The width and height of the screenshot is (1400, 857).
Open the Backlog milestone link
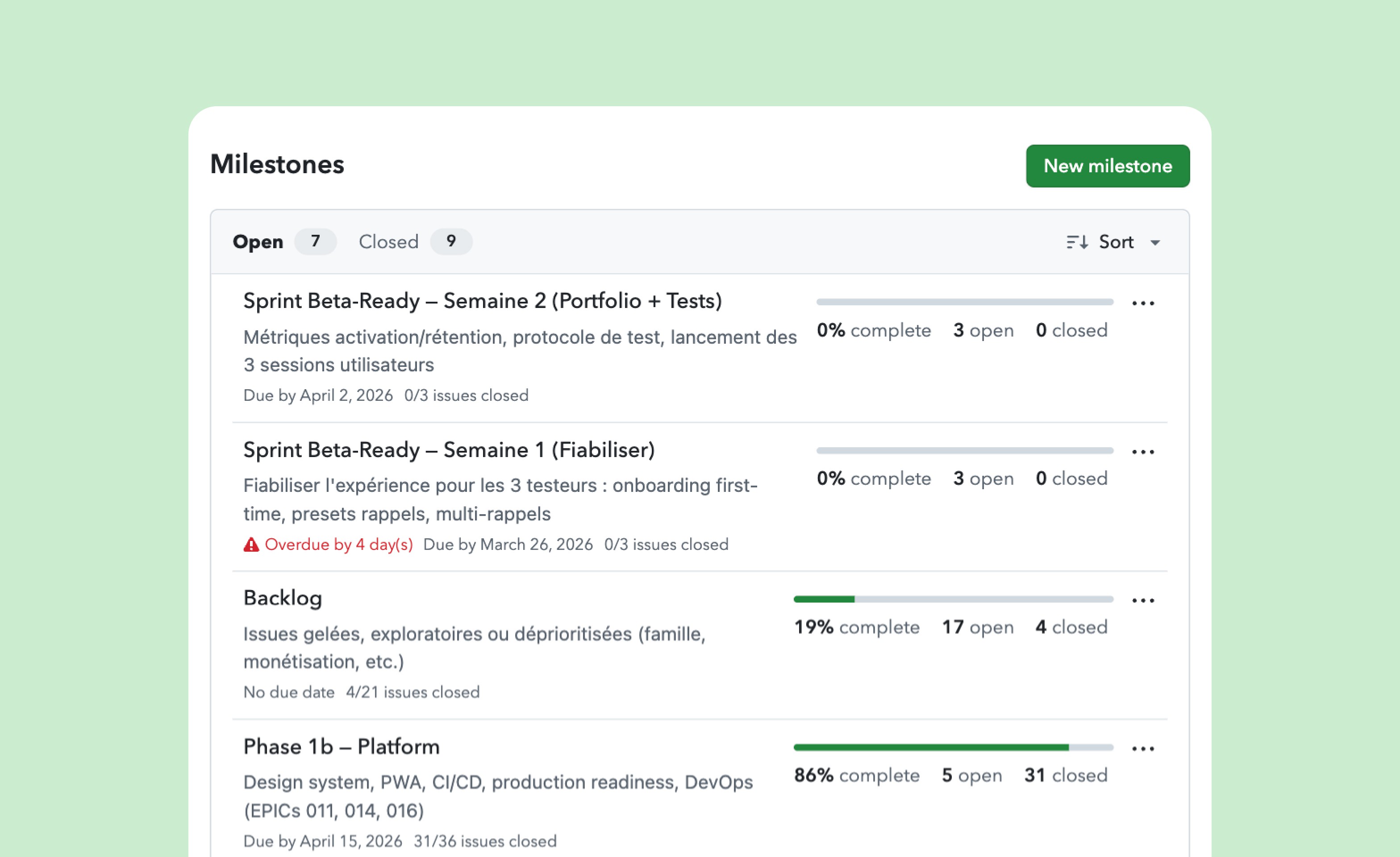click(283, 598)
